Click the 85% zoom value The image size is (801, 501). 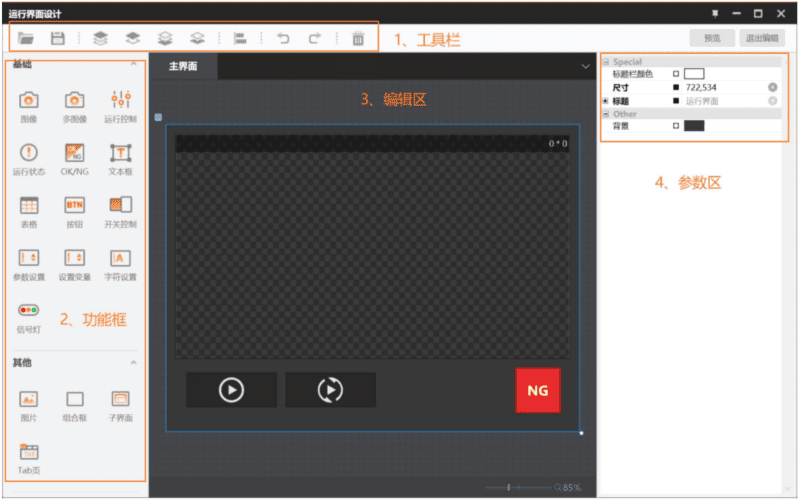pos(572,488)
